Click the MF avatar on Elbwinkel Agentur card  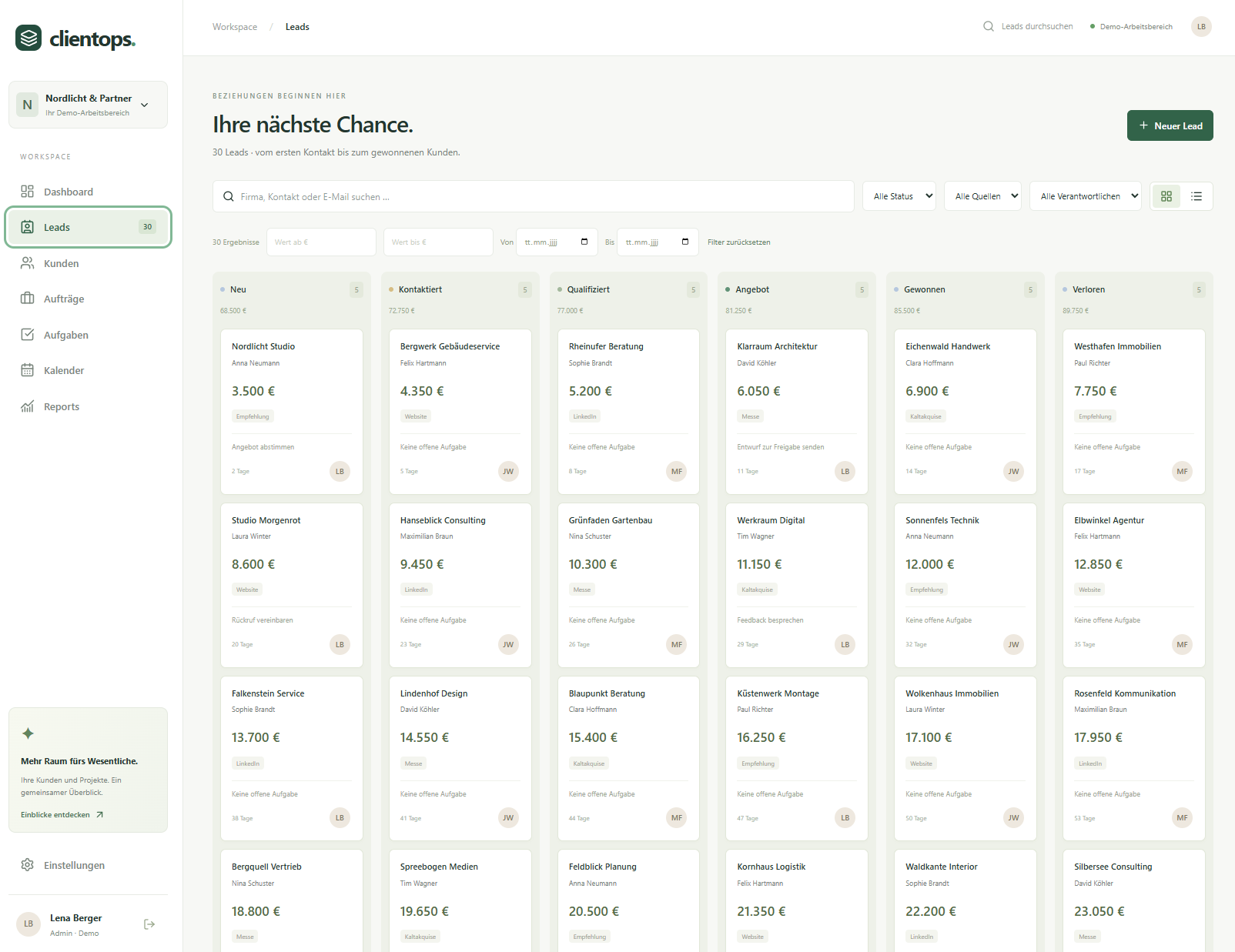pyautogui.click(x=1183, y=644)
